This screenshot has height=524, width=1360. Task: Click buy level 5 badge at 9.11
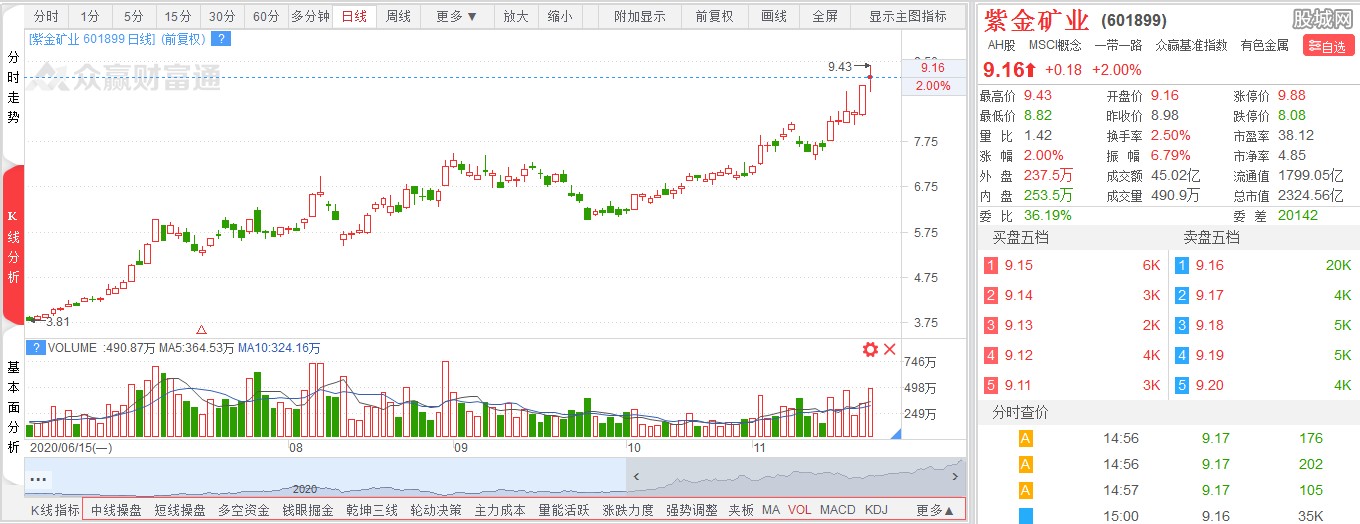click(991, 385)
